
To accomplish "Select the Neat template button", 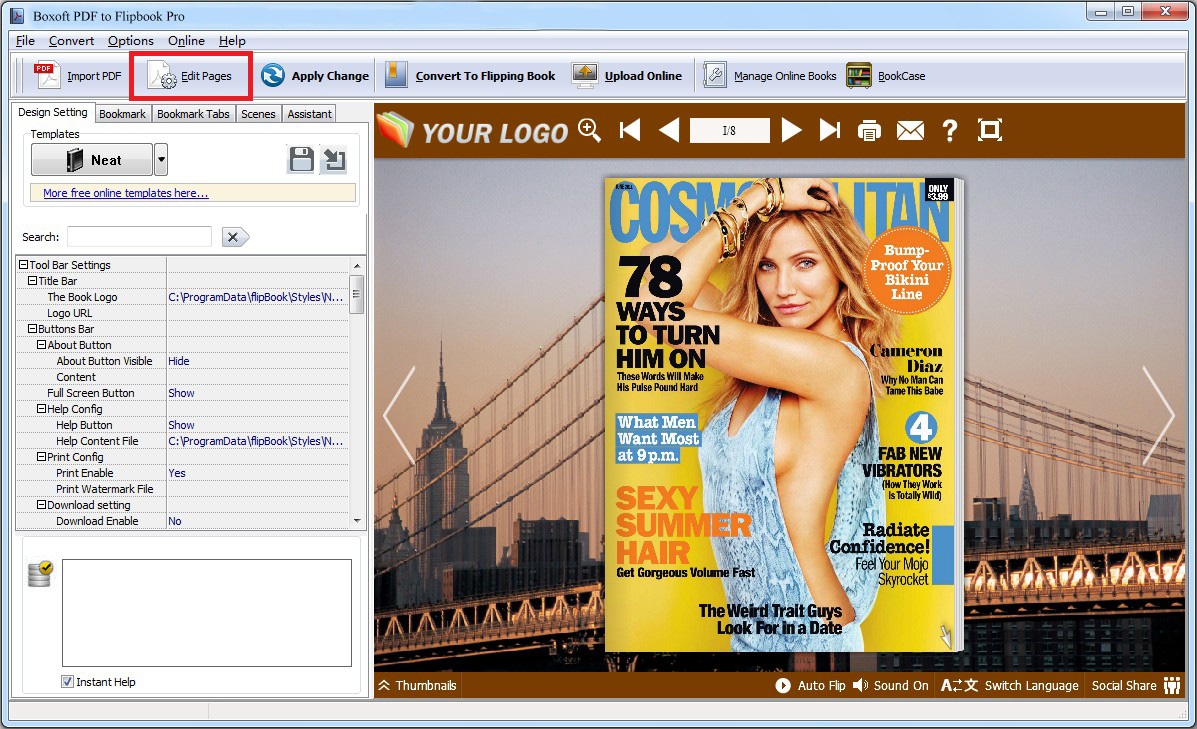I will (x=92, y=160).
